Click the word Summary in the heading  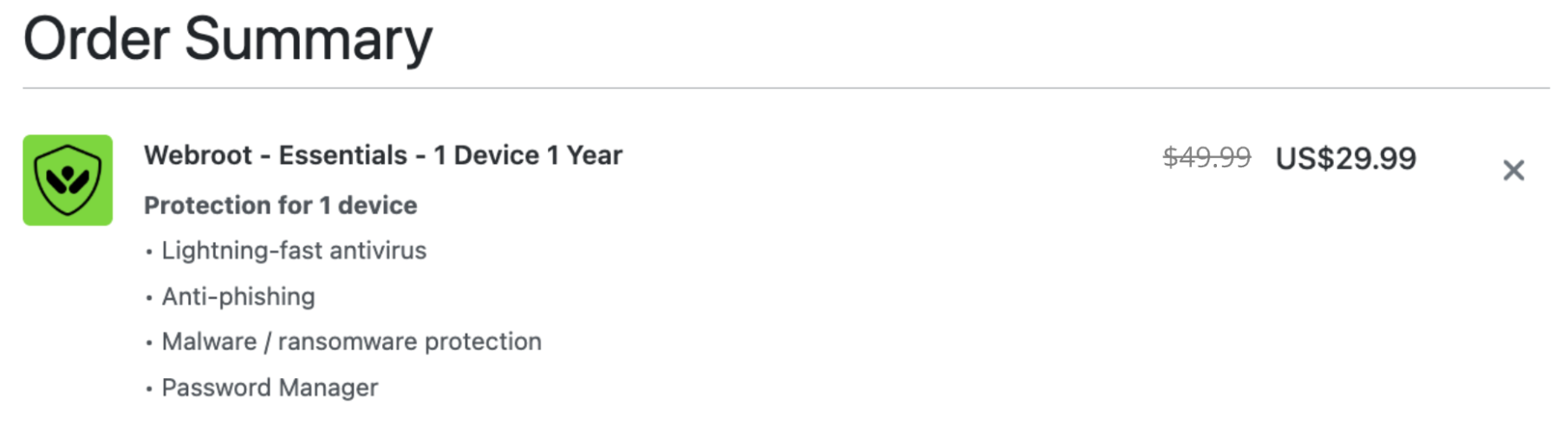(x=308, y=39)
